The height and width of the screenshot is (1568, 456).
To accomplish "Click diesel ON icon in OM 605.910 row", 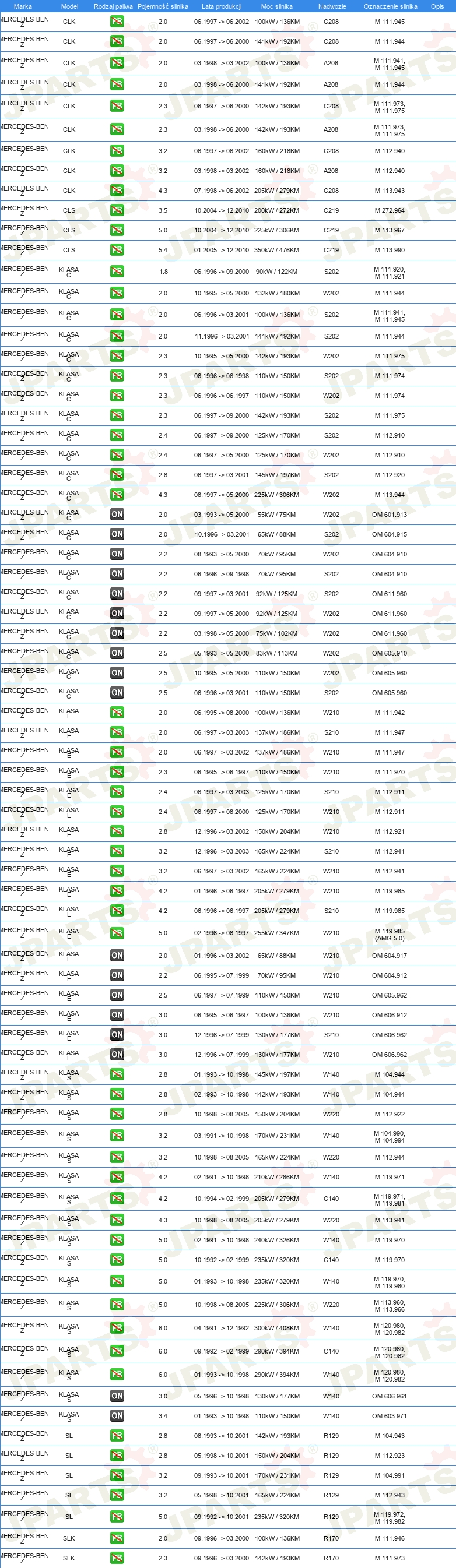I will [x=117, y=653].
